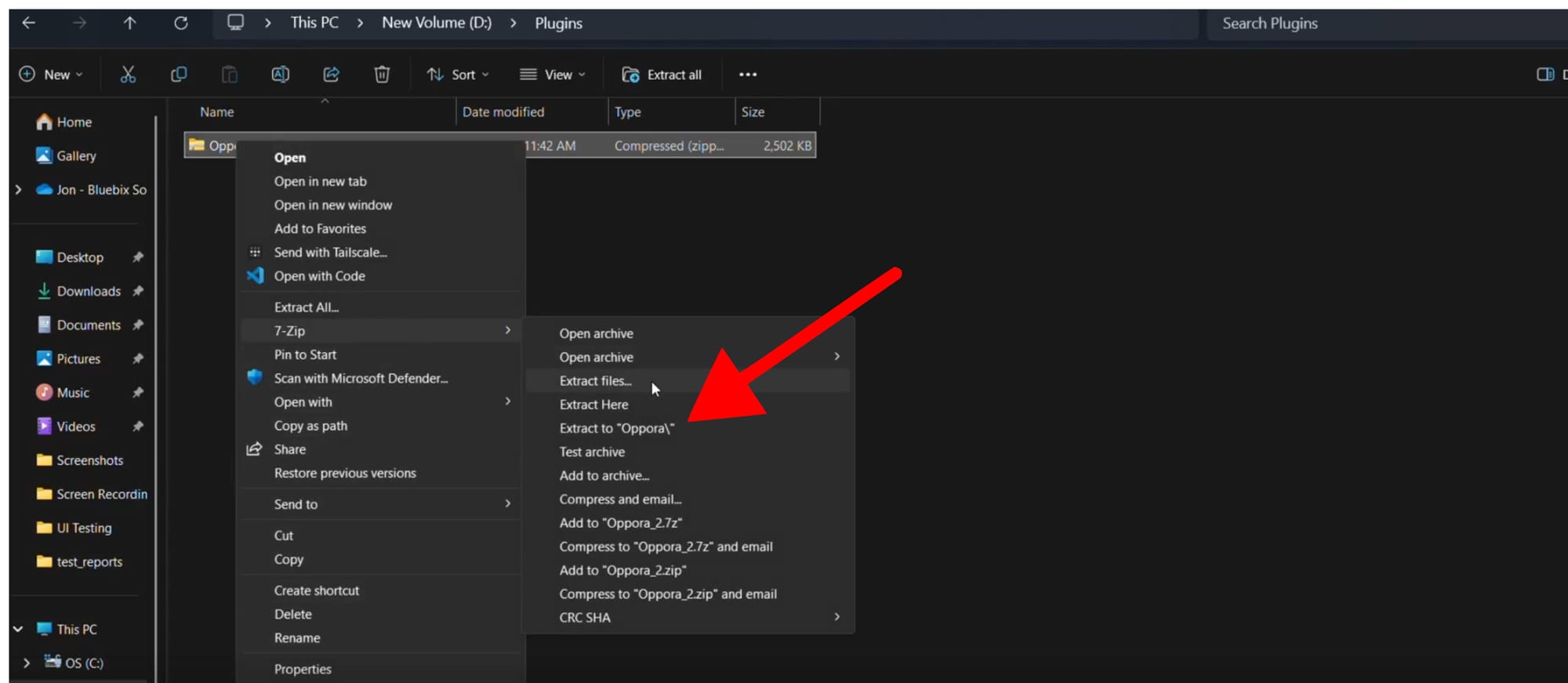Click the Delete trash toolbar icon
Screen dimensions: 1568x683
point(382,74)
